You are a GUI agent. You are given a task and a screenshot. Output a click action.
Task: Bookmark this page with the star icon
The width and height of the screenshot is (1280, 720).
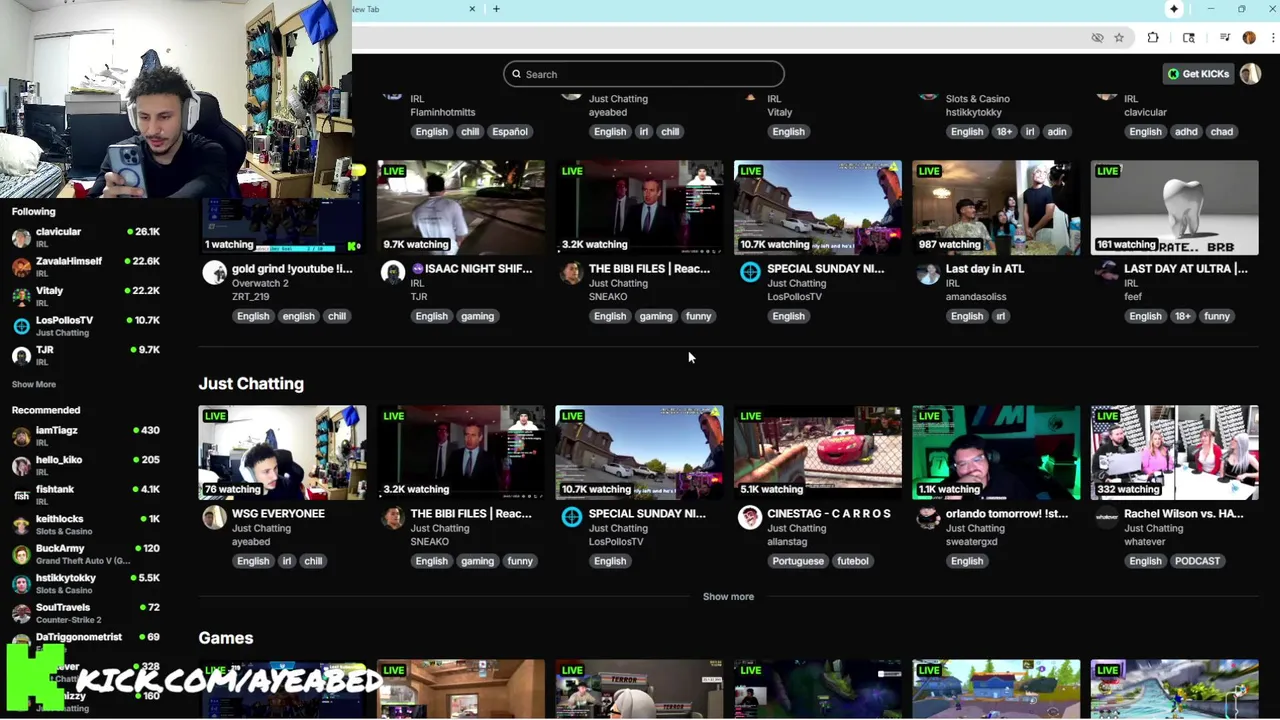1119,38
